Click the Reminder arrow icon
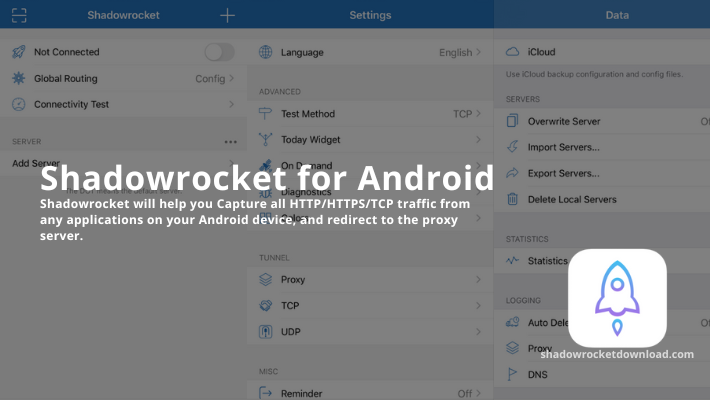Screen dimensions: 710x400 [x=265, y=393]
